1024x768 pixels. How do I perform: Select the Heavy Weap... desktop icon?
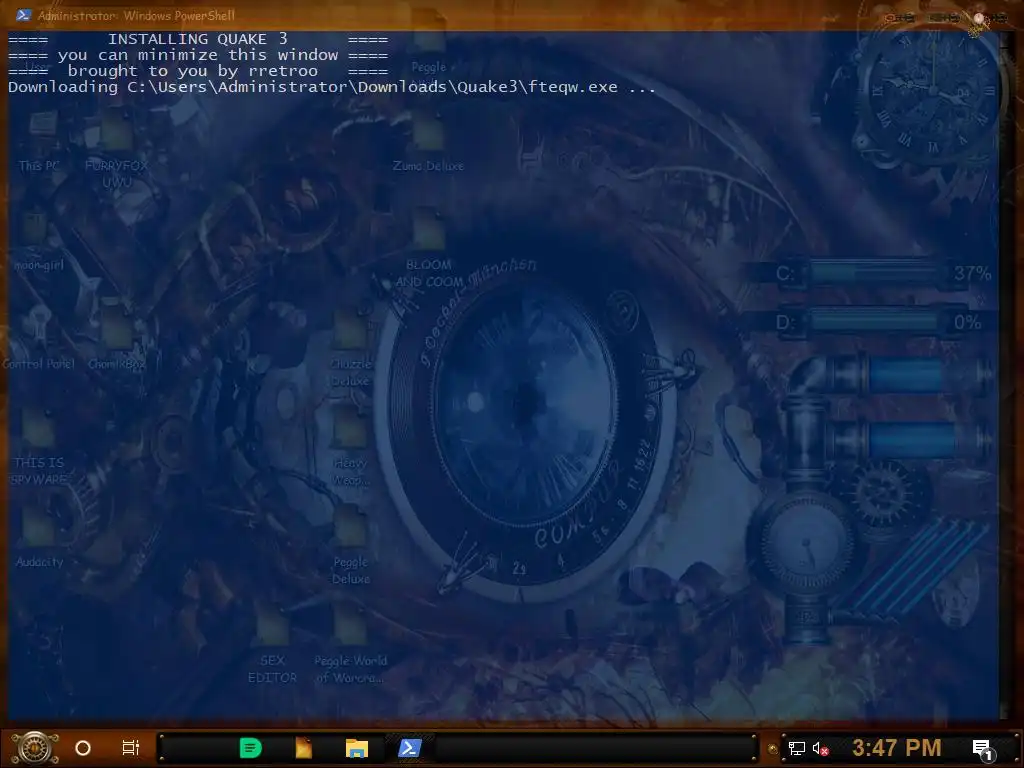tap(351, 447)
